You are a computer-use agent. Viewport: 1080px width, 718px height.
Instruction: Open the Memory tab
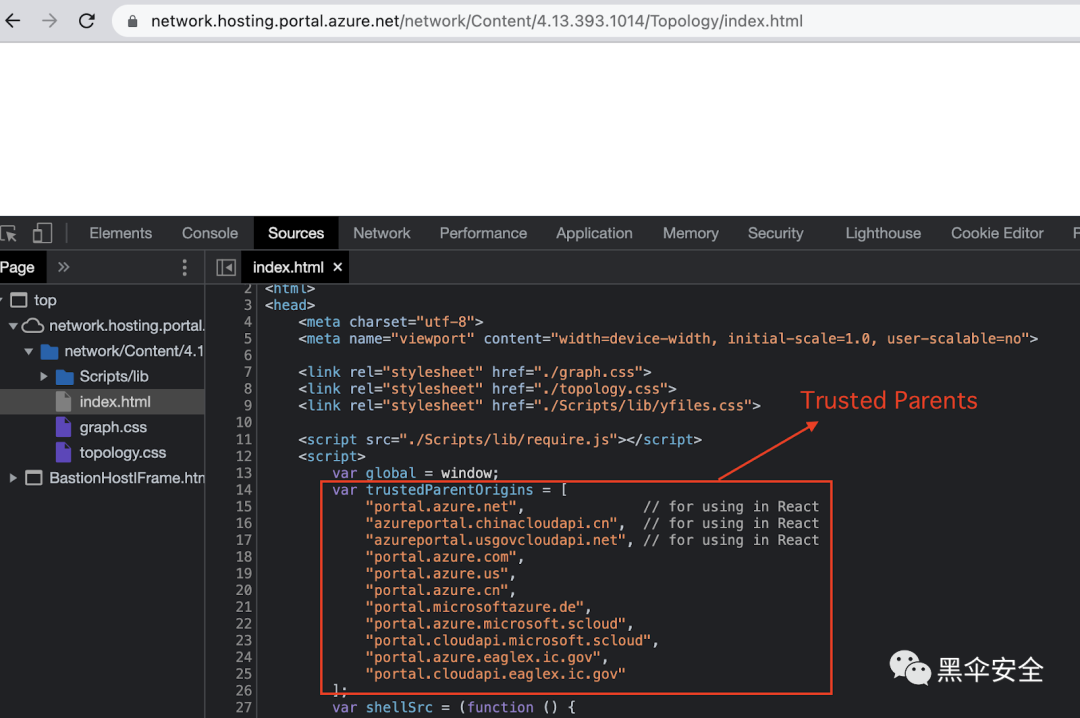[x=690, y=233]
